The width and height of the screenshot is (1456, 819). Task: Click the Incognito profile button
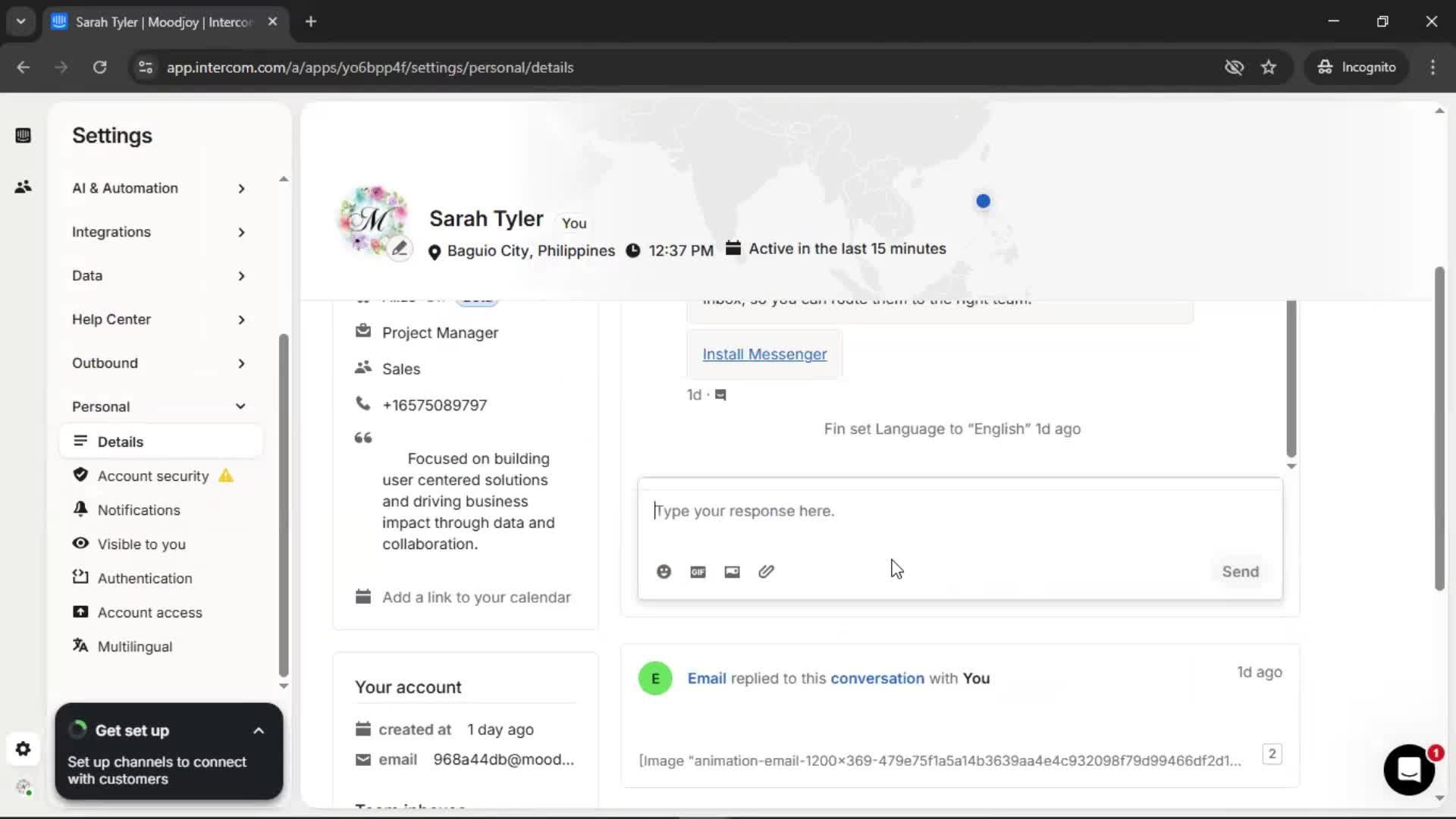pos(1357,67)
